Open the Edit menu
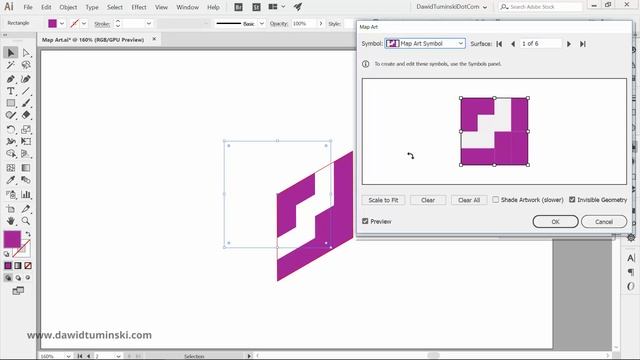The image size is (640, 360). (x=46, y=7)
